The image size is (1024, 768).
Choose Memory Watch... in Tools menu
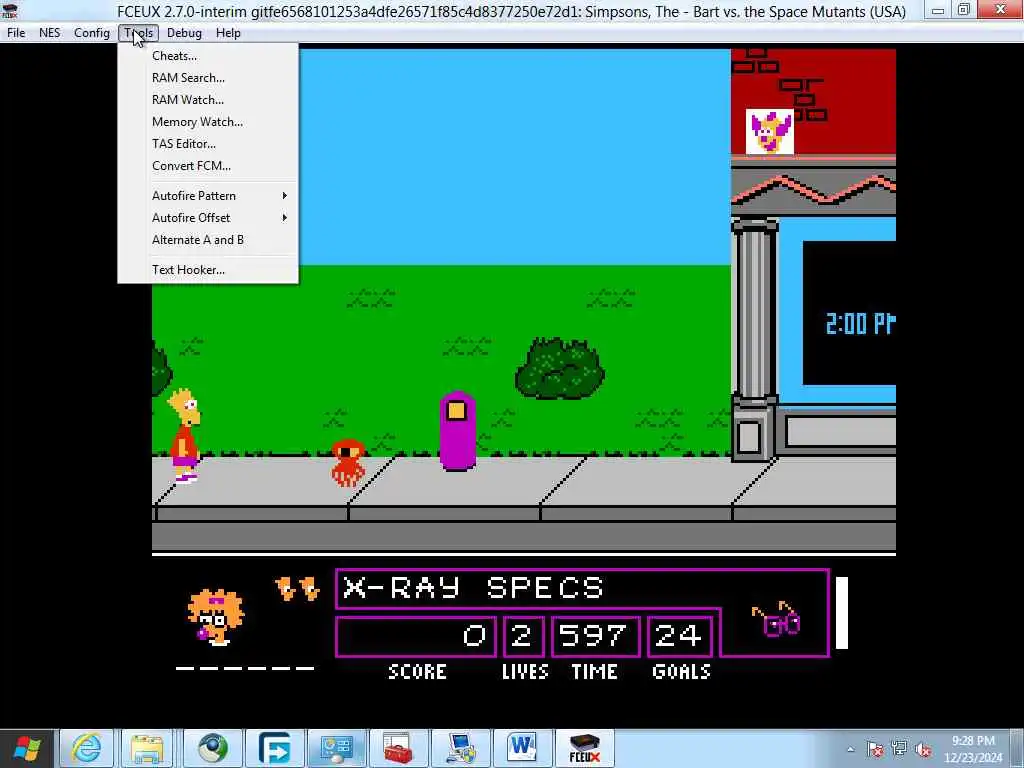pos(208,122)
